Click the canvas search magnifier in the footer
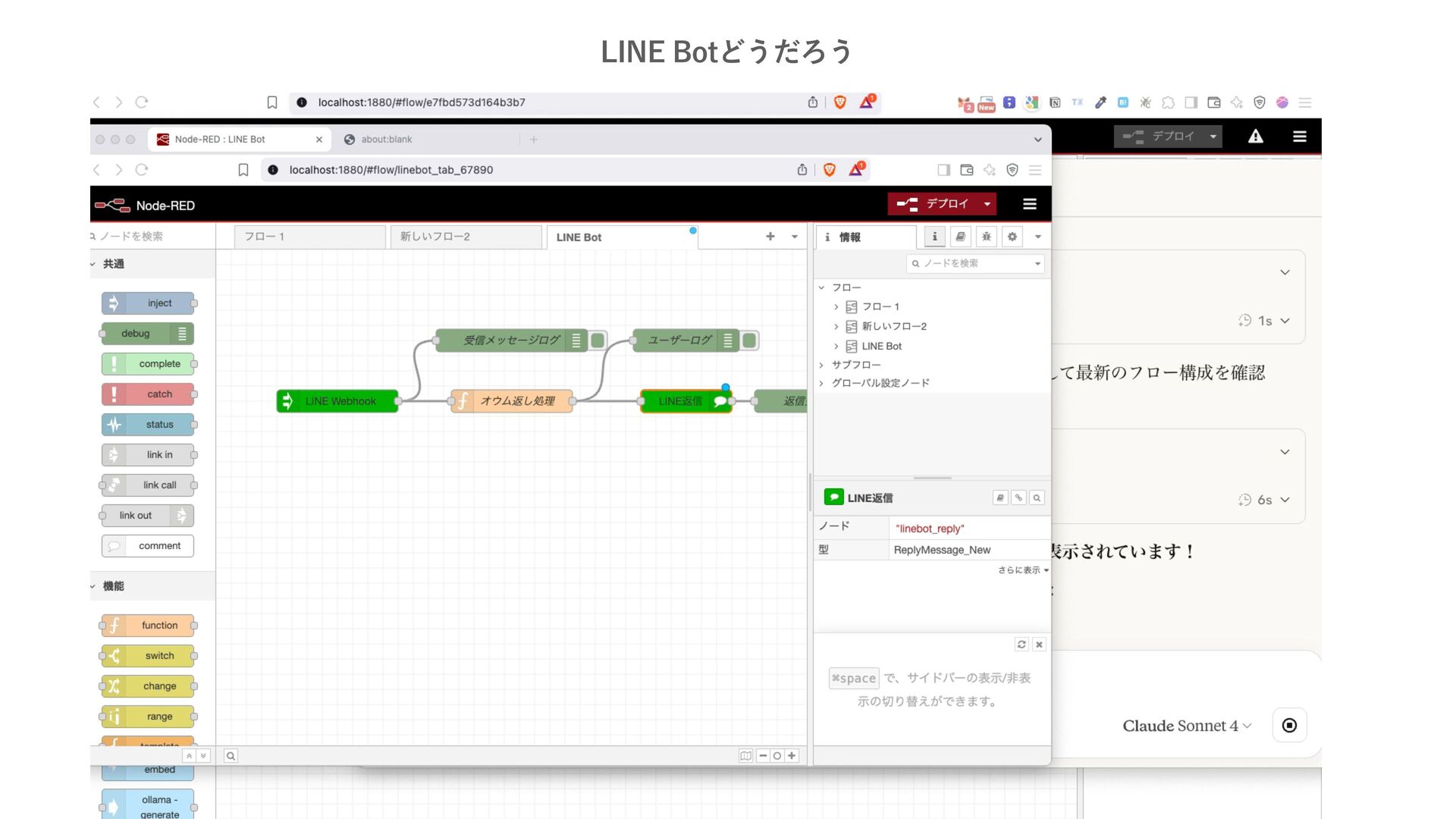1456x819 pixels. 231,755
